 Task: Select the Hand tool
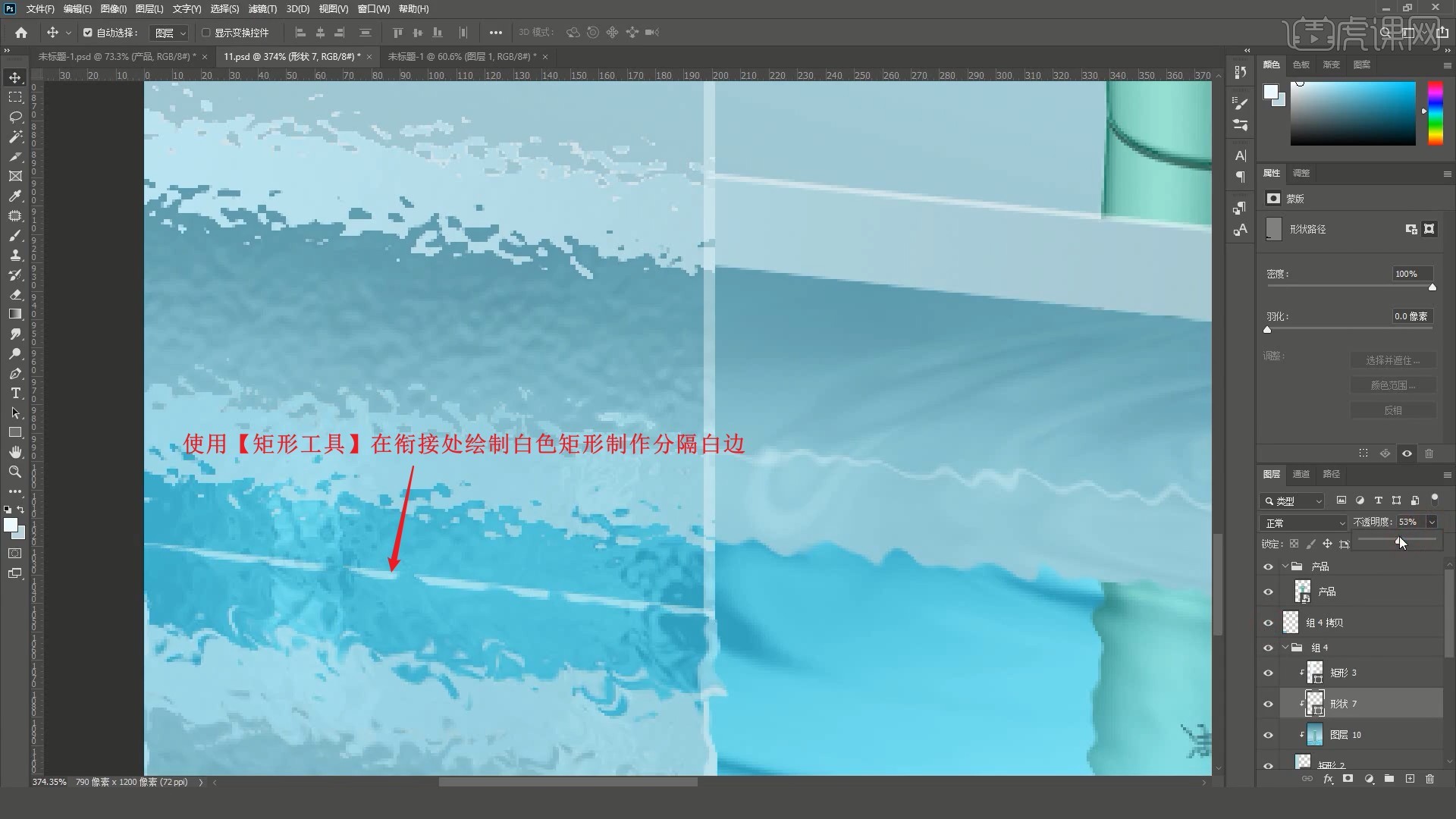pyautogui.click(x=15, y=452)
